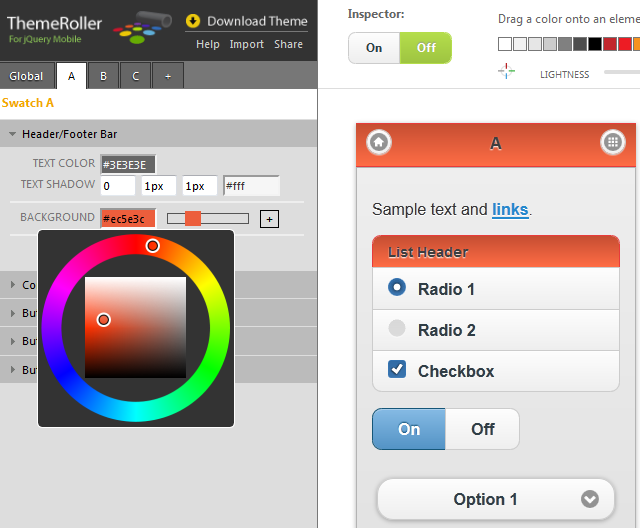
Task: Click the plus button beside background slider
Action: 269,219
